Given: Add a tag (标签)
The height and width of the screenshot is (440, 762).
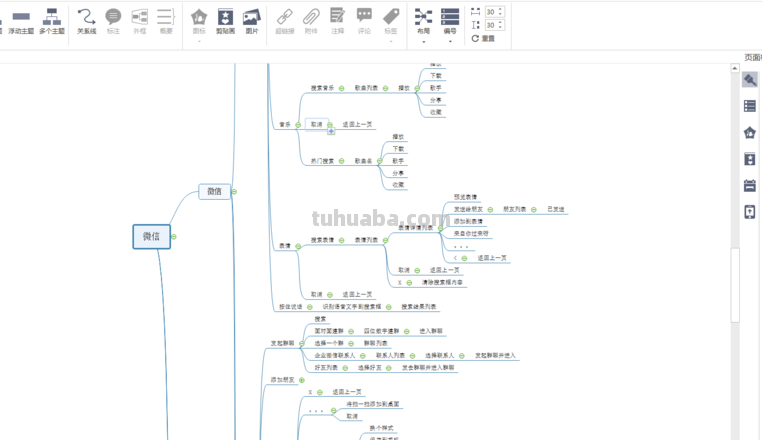Looking at the screenshot, I should tap(391, 22).
